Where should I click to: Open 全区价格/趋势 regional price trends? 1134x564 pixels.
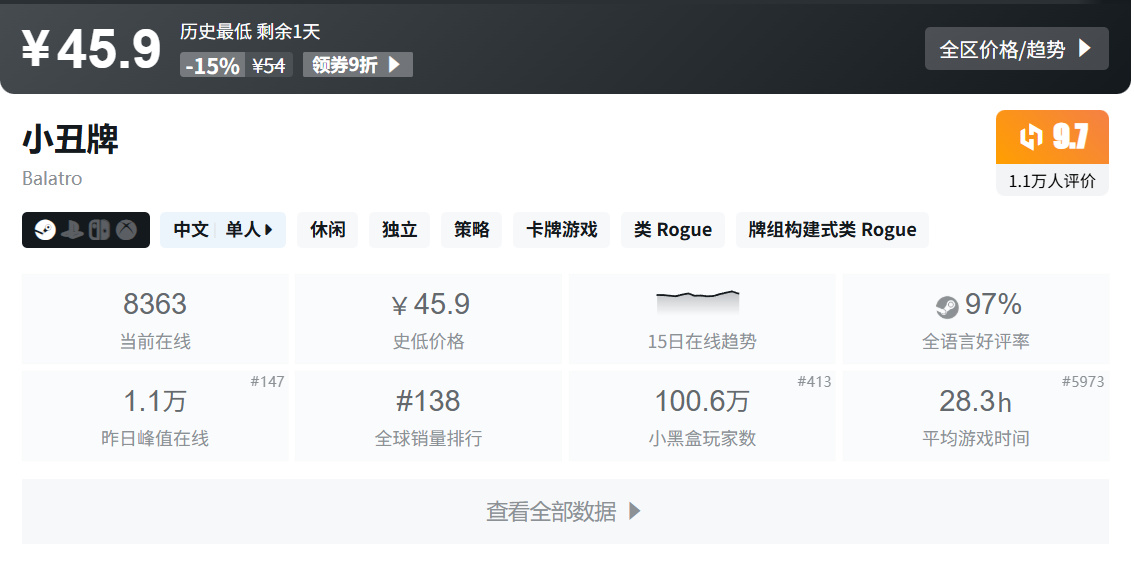coord(1016,48)
